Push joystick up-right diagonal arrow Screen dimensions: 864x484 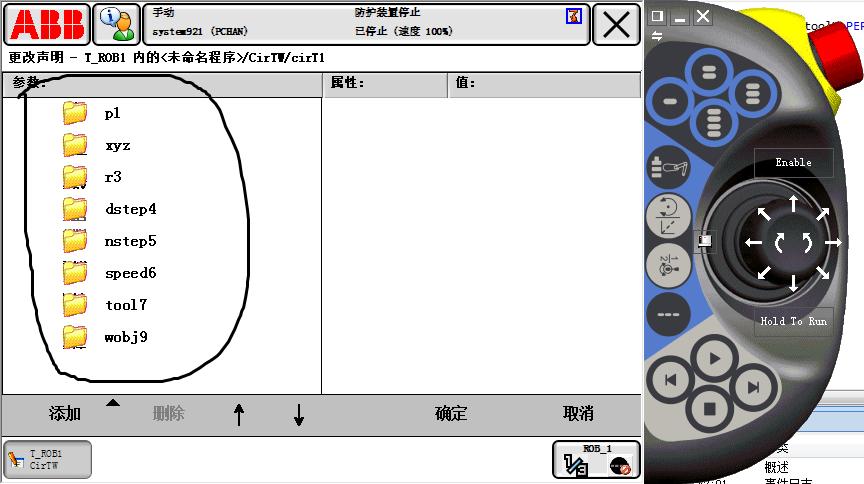point(823,214)
